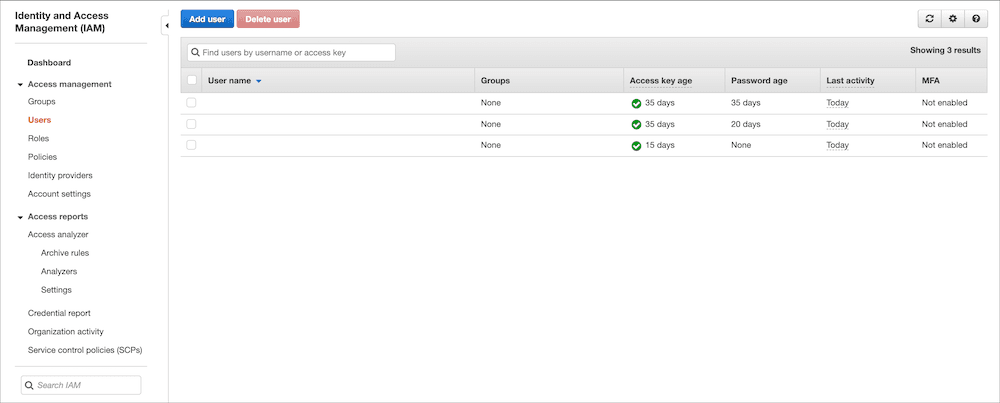Open Roles in the sidebar
Image resolution: width=1000 pixels, height=403 pixels.
pos(38,138)
